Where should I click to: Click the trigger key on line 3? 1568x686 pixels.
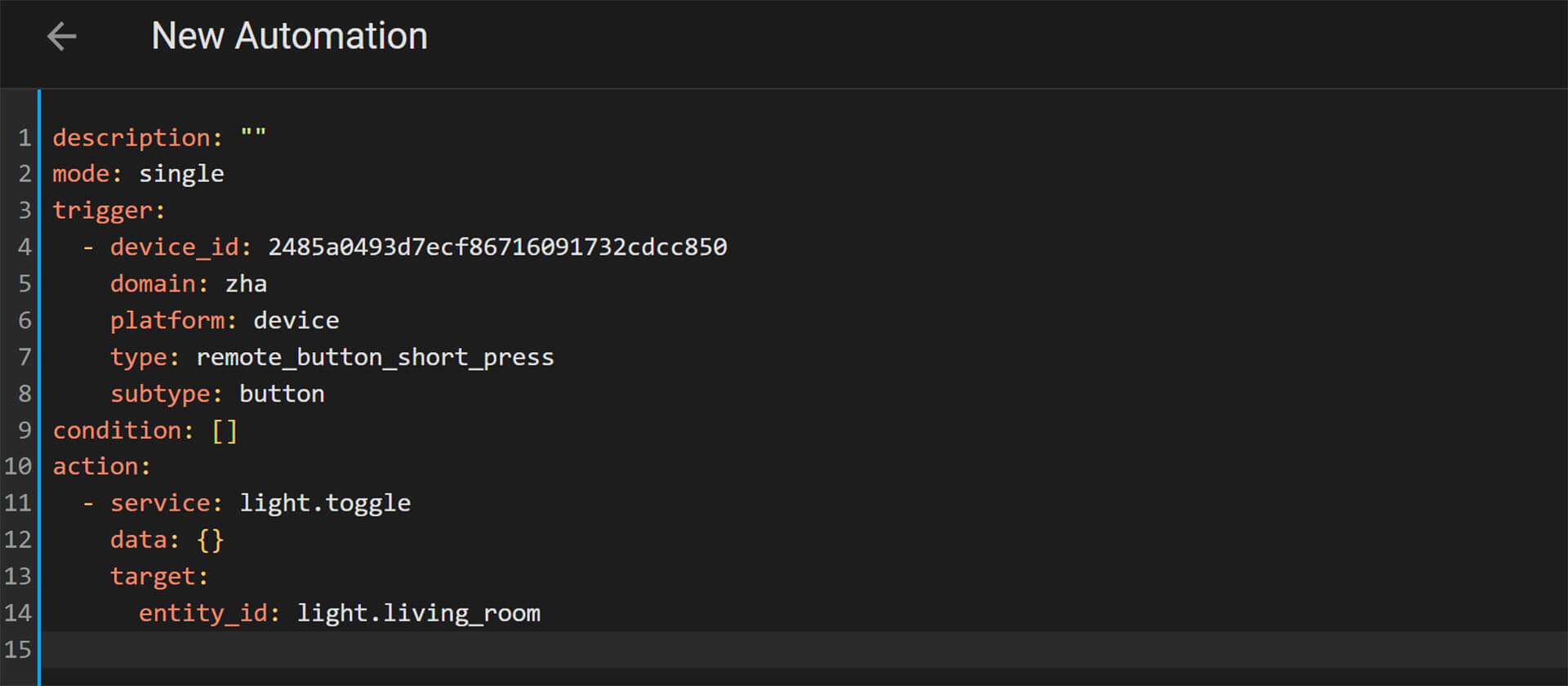(x=108, y=211)
